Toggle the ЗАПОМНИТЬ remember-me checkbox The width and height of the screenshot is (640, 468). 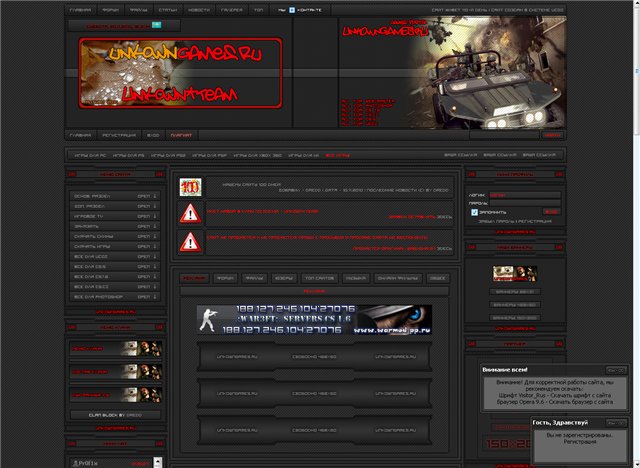(474, 212)
